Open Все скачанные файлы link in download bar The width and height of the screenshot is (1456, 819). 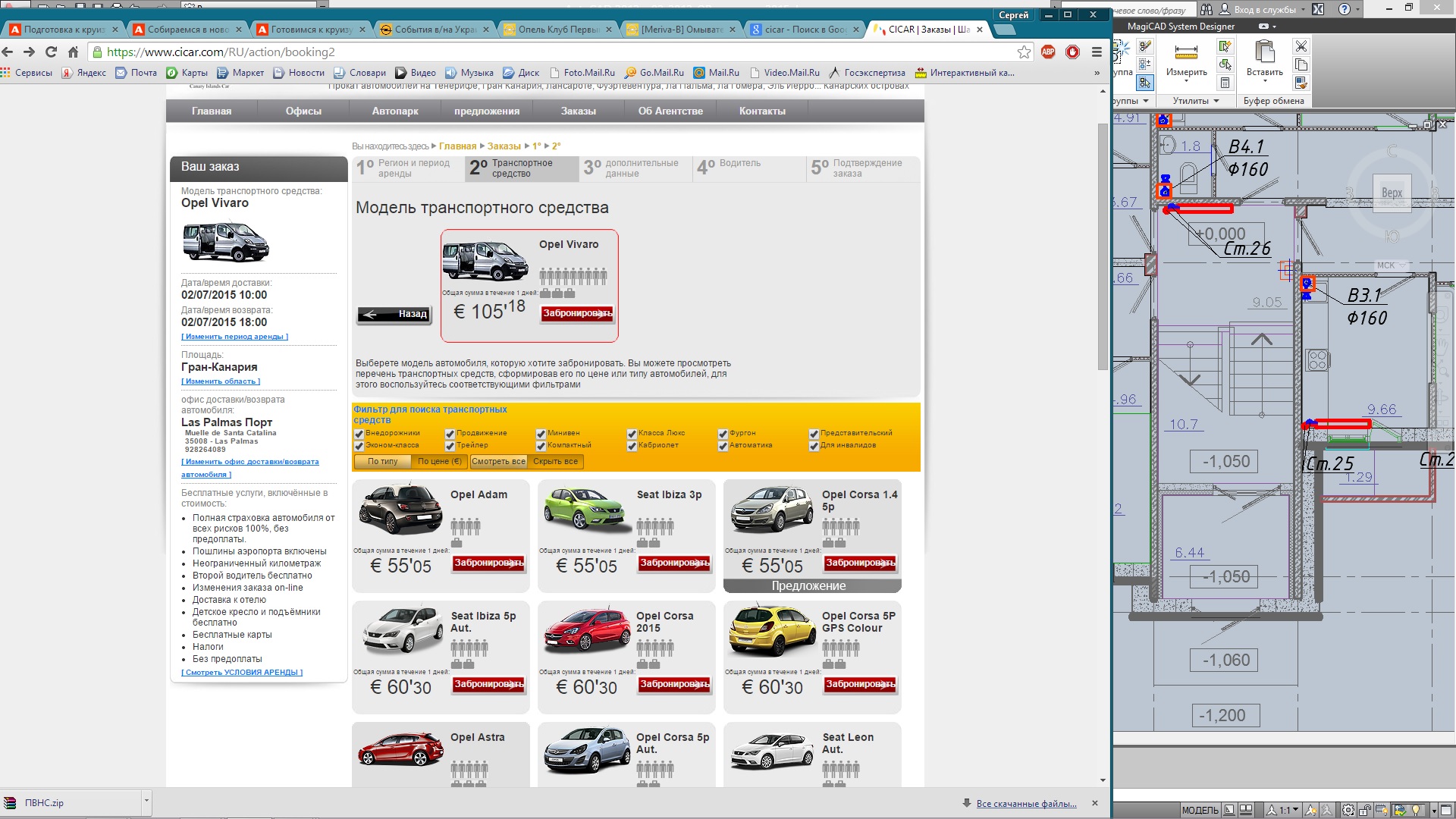[1026, 804]
